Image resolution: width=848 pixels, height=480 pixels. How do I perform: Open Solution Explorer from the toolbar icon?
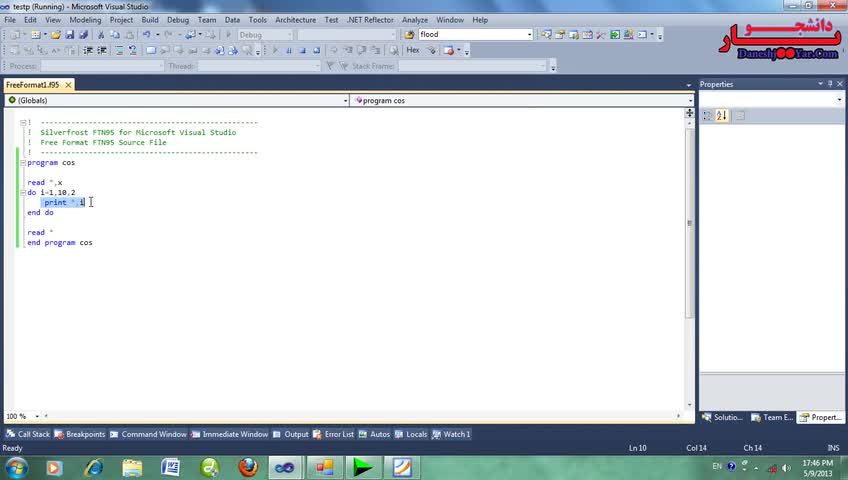546,35
